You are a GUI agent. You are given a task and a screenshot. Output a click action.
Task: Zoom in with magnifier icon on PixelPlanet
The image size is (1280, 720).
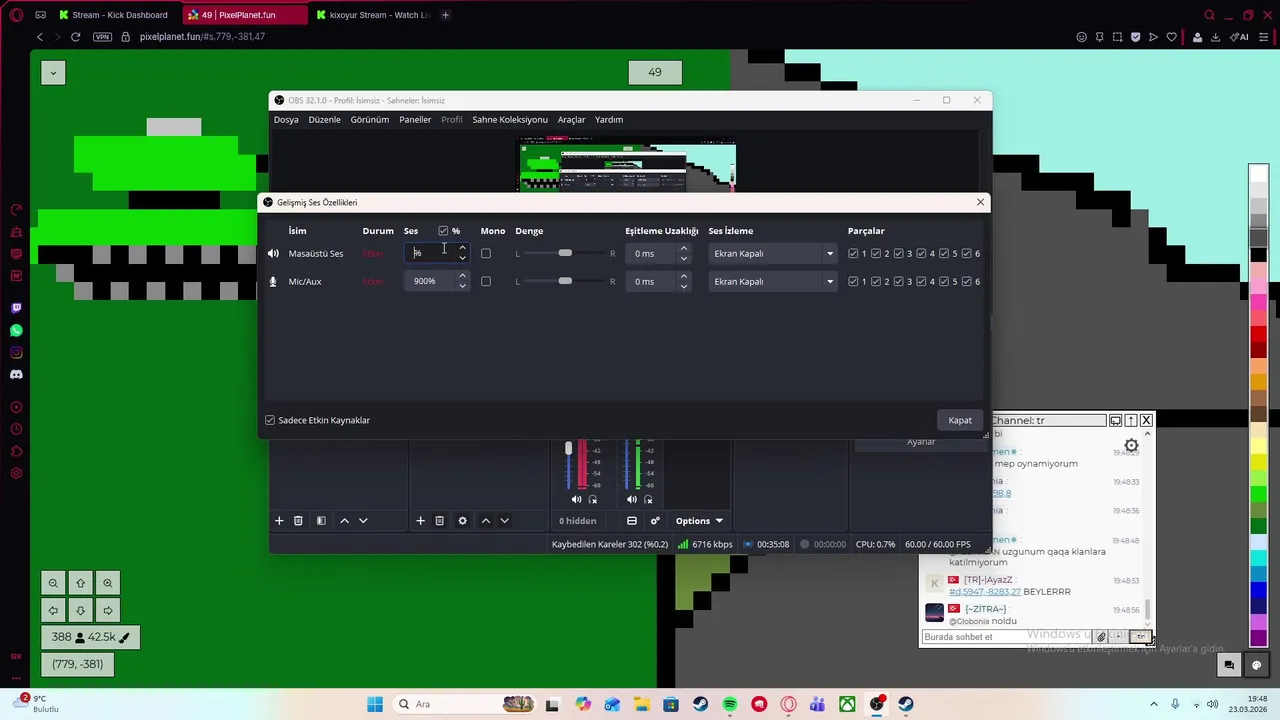(x=107, y=583)
